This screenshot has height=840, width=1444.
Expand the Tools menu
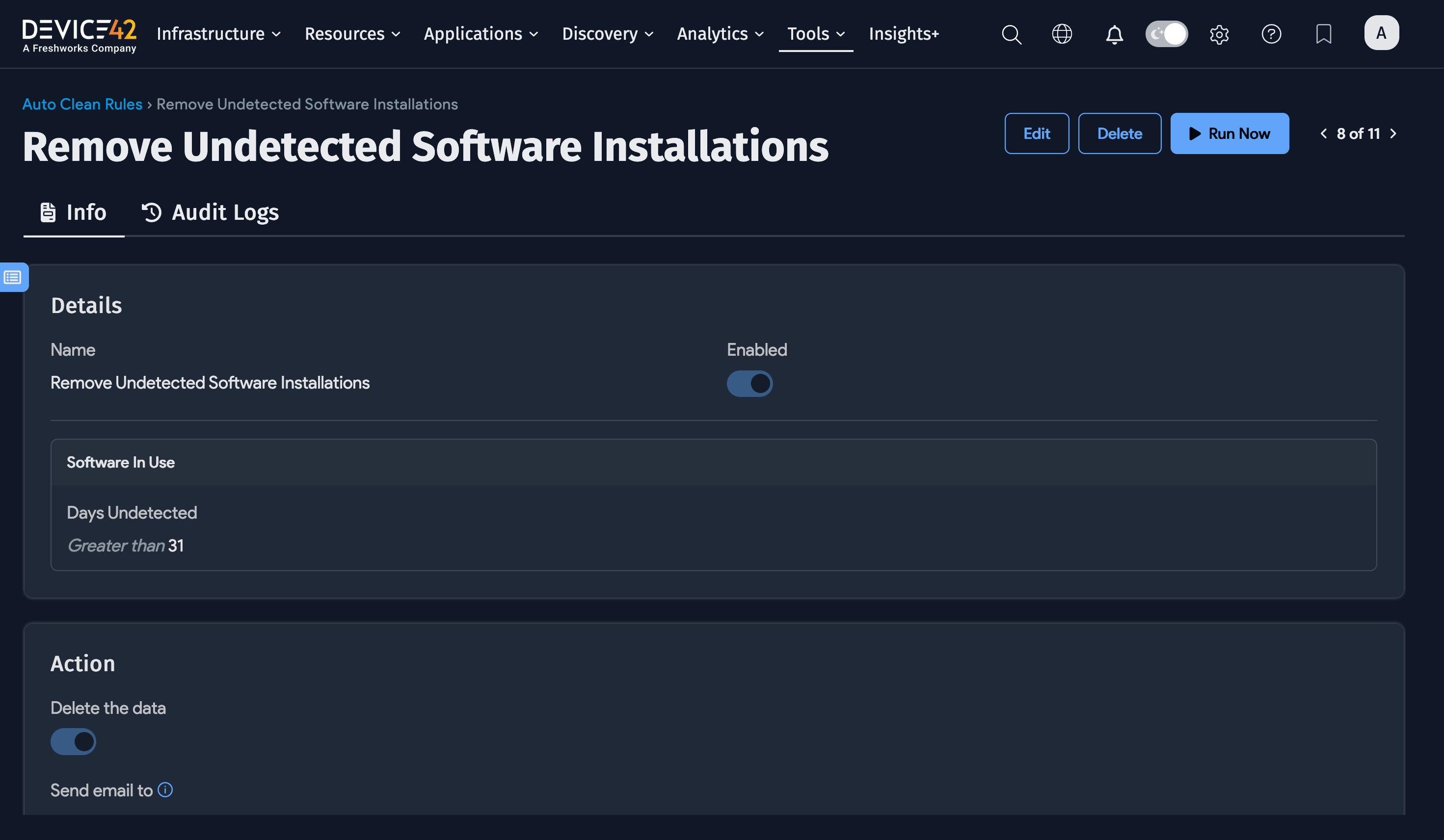pos(816,34)
